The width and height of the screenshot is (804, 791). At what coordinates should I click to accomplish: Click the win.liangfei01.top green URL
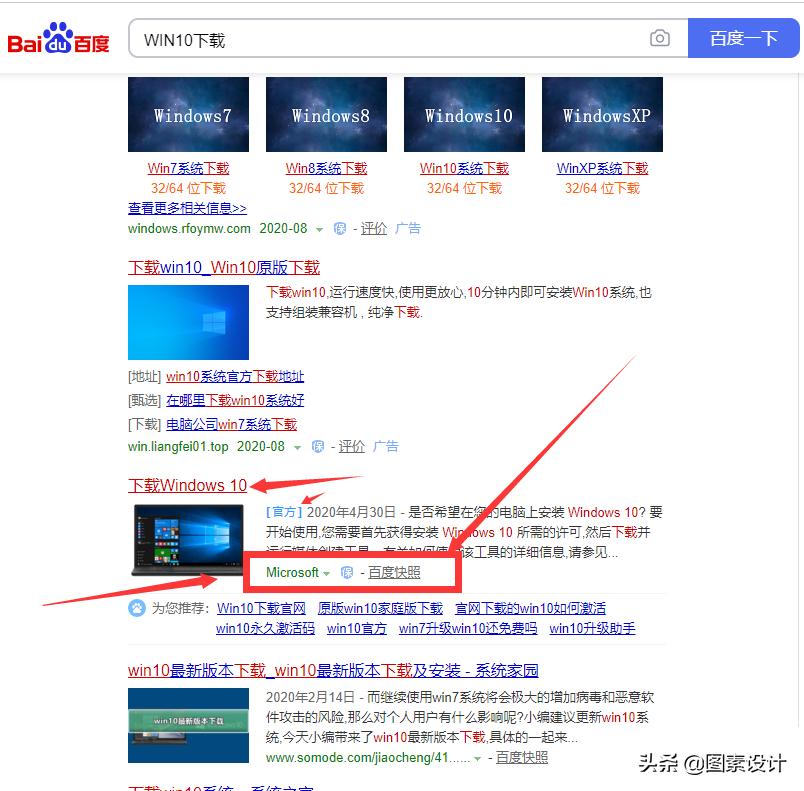tap(178, 447)
